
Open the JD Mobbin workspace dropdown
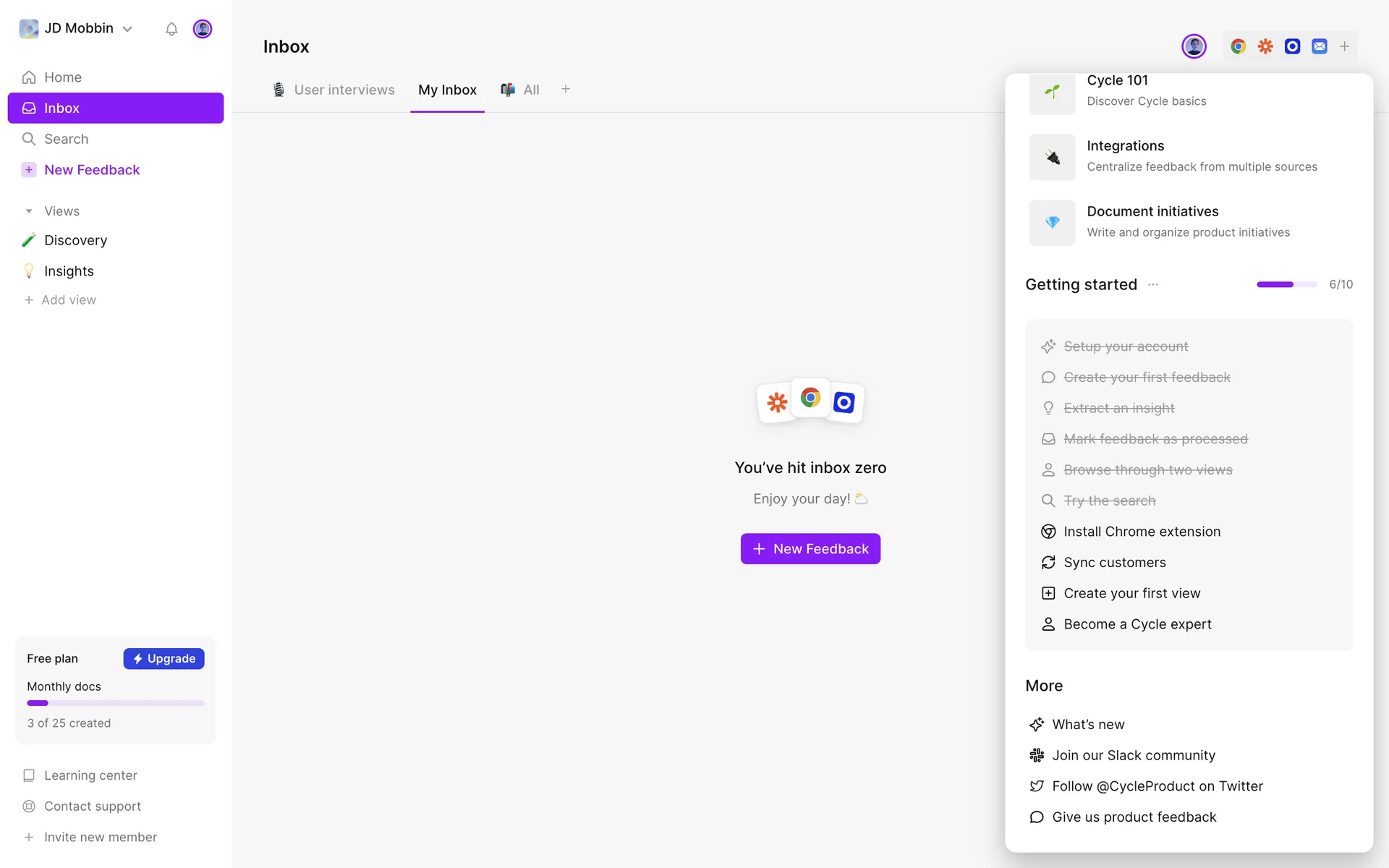[78, 29]
